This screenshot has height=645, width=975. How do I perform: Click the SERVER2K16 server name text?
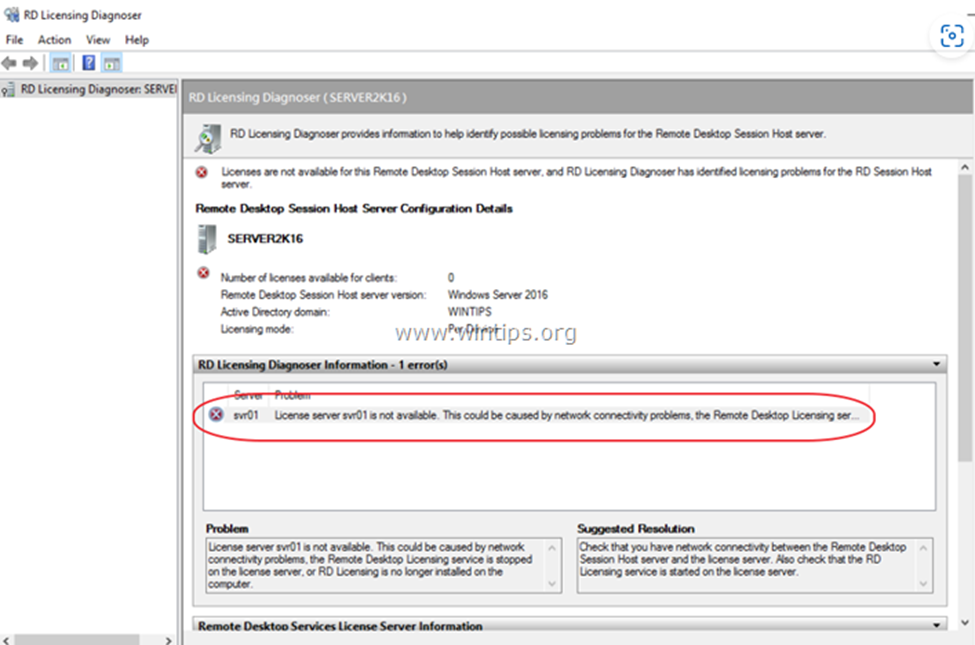click(x=265, y=239)
